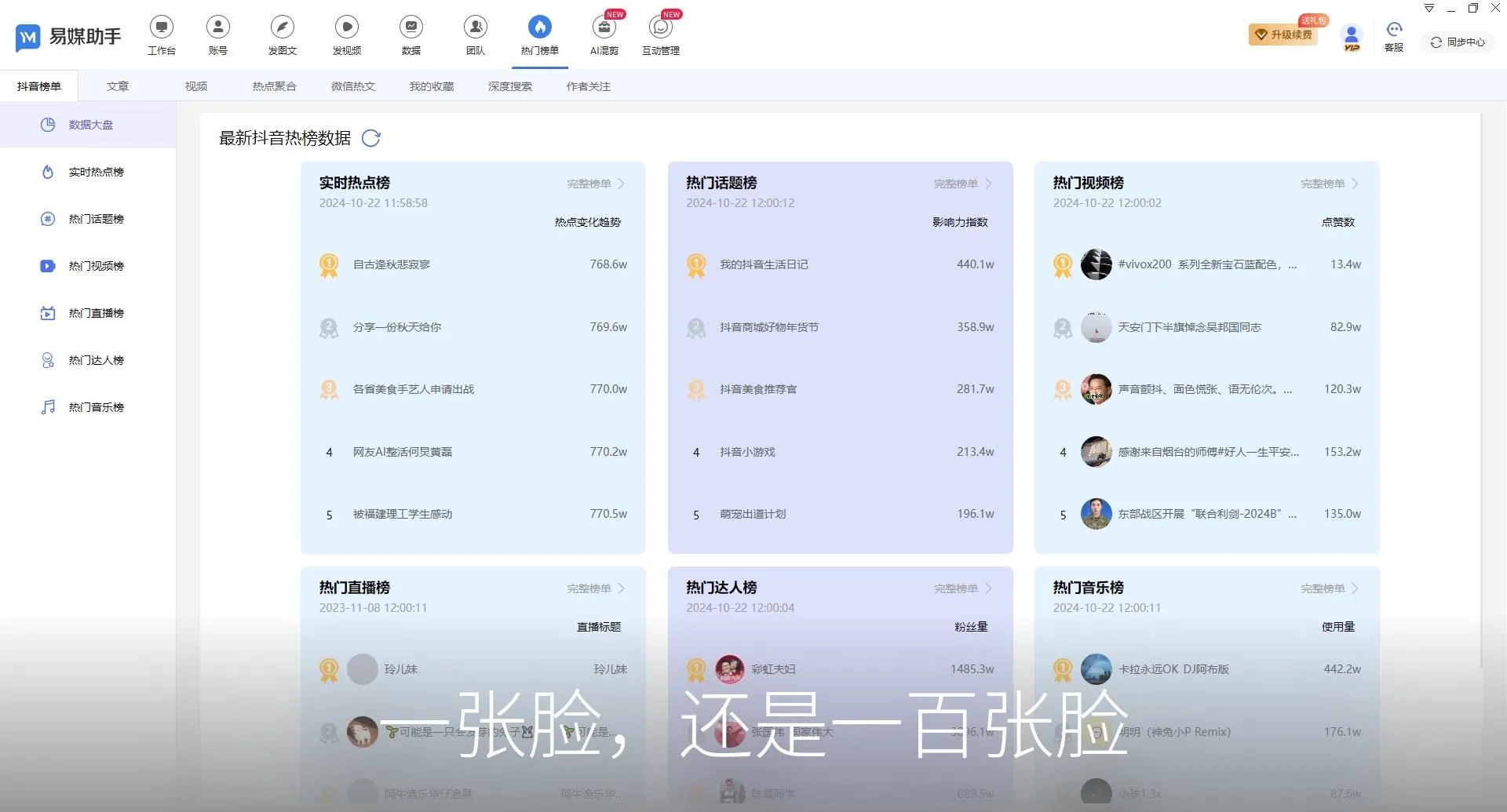Open the 玲儿妹 livestream avatar
This screenshot has width=1507, height=812.
pos(363,669)
